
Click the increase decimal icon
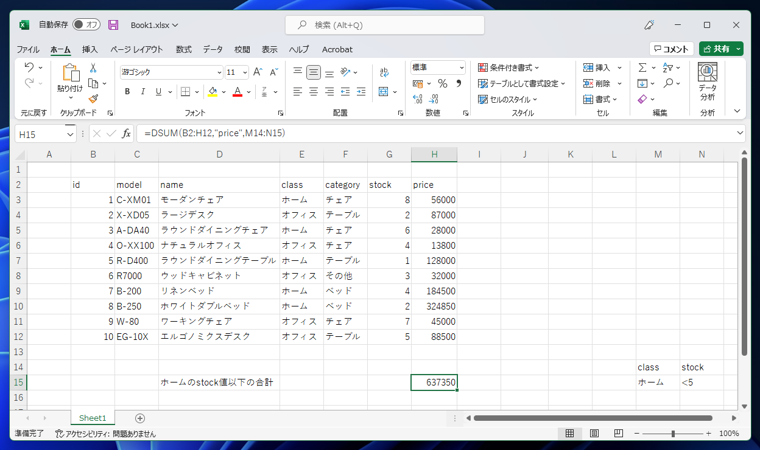[418, 99]
